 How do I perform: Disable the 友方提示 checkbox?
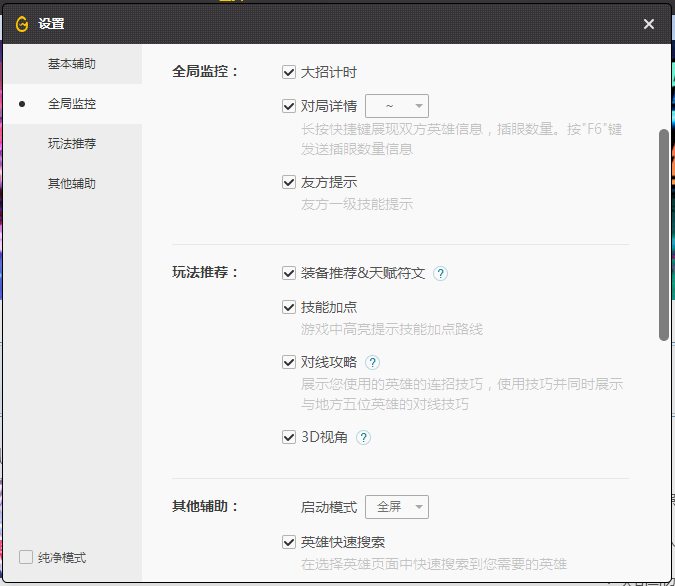pyautogui.click(x=289, y=183)
